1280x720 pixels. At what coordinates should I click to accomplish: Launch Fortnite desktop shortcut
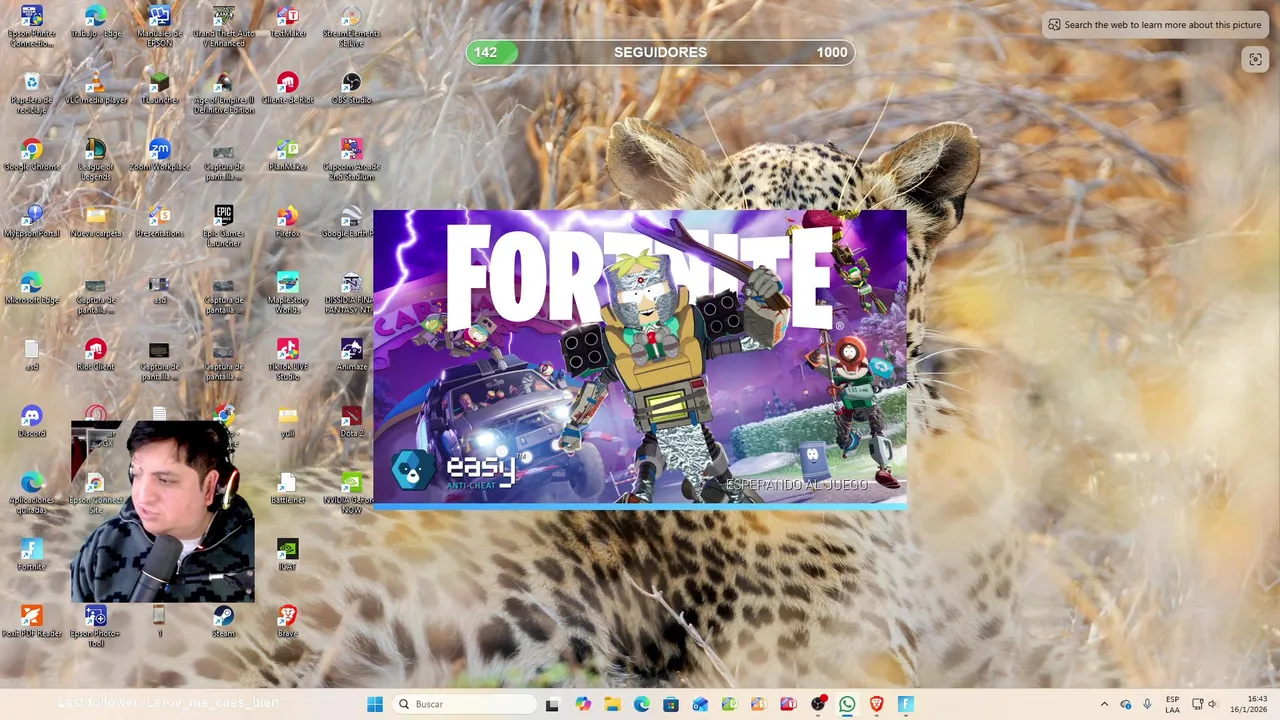(32, 555)
